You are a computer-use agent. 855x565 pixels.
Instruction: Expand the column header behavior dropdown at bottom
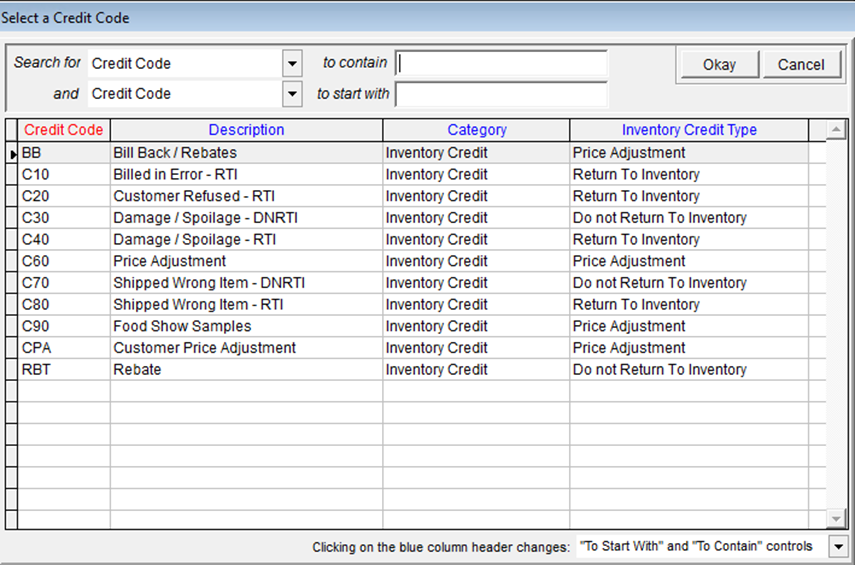point(838,547)
